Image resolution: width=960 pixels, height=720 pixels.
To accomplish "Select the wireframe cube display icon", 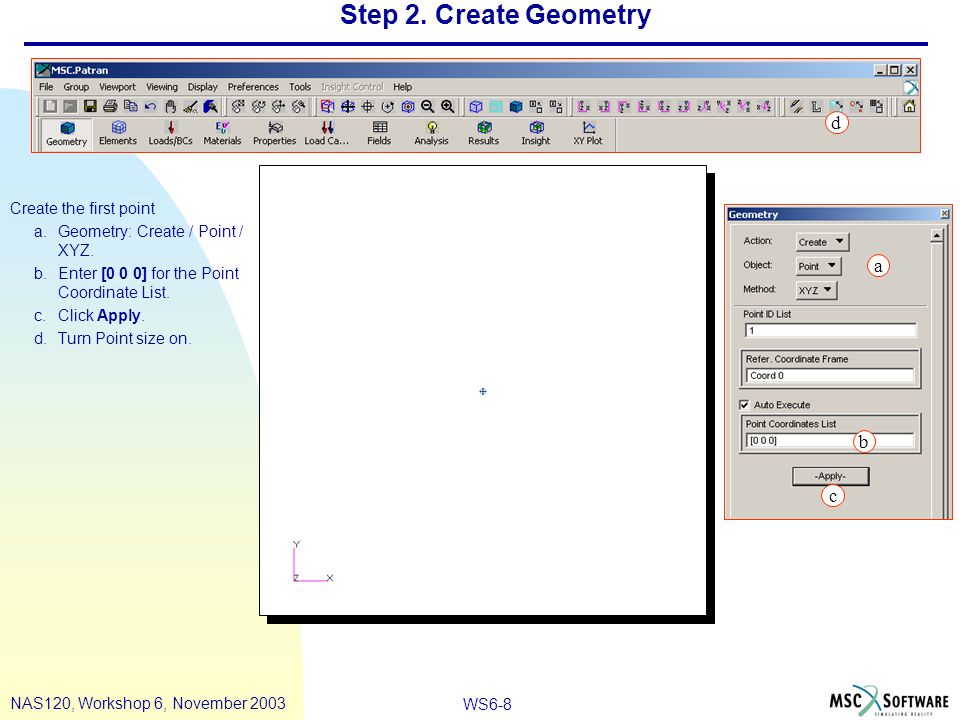I will 476,107.
